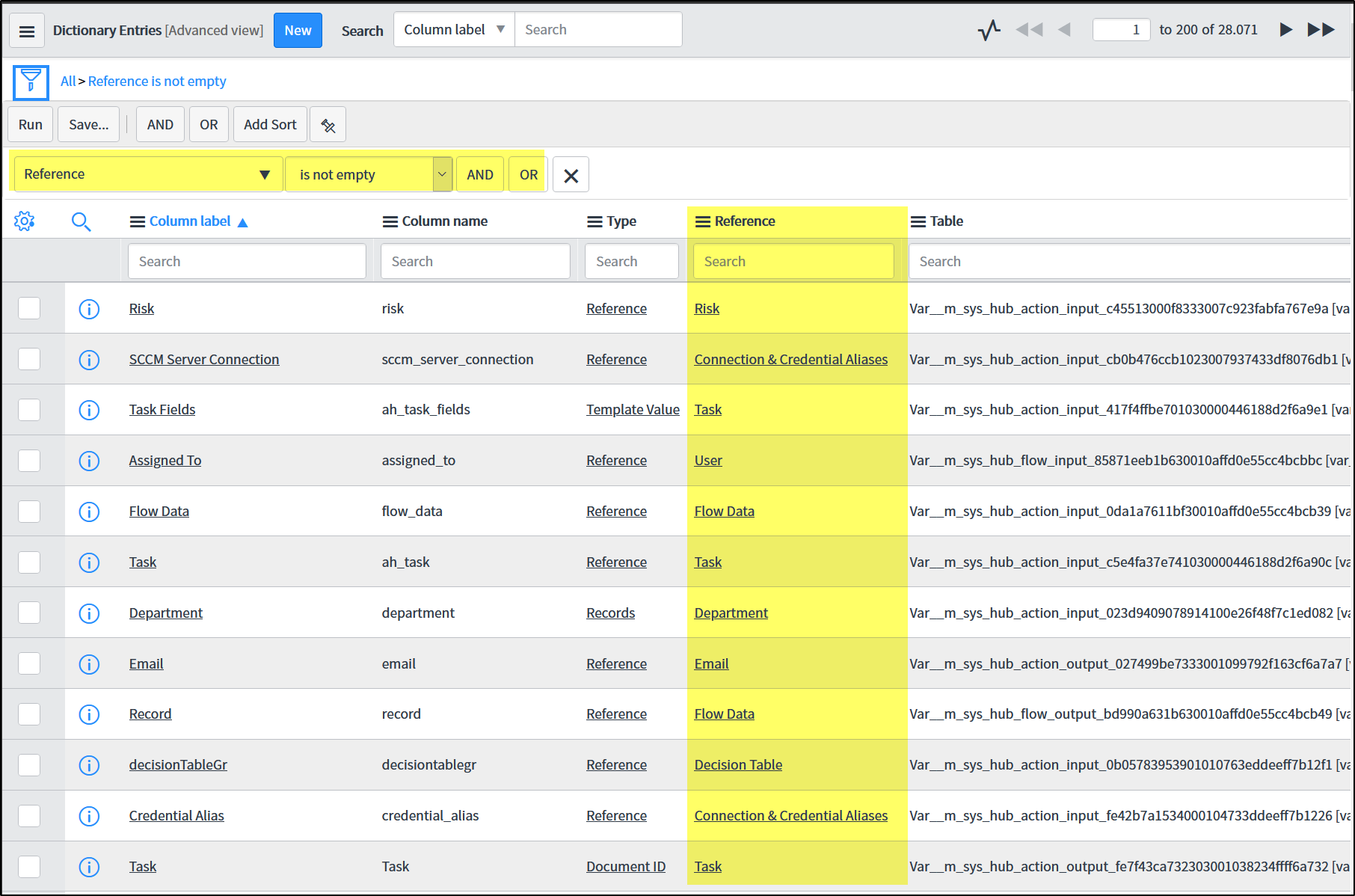Click 'All' in the filter breadcrumb
The width and height of the screenshot is (1355, 896).
[x=68, y=82]
